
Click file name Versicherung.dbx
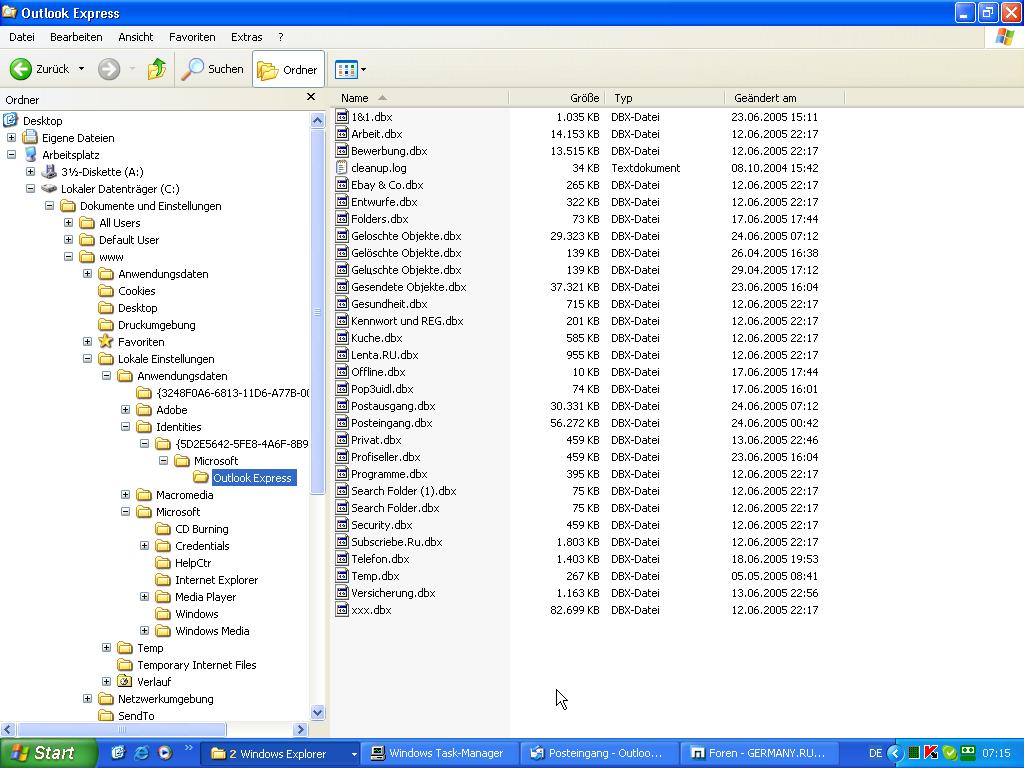393,592
